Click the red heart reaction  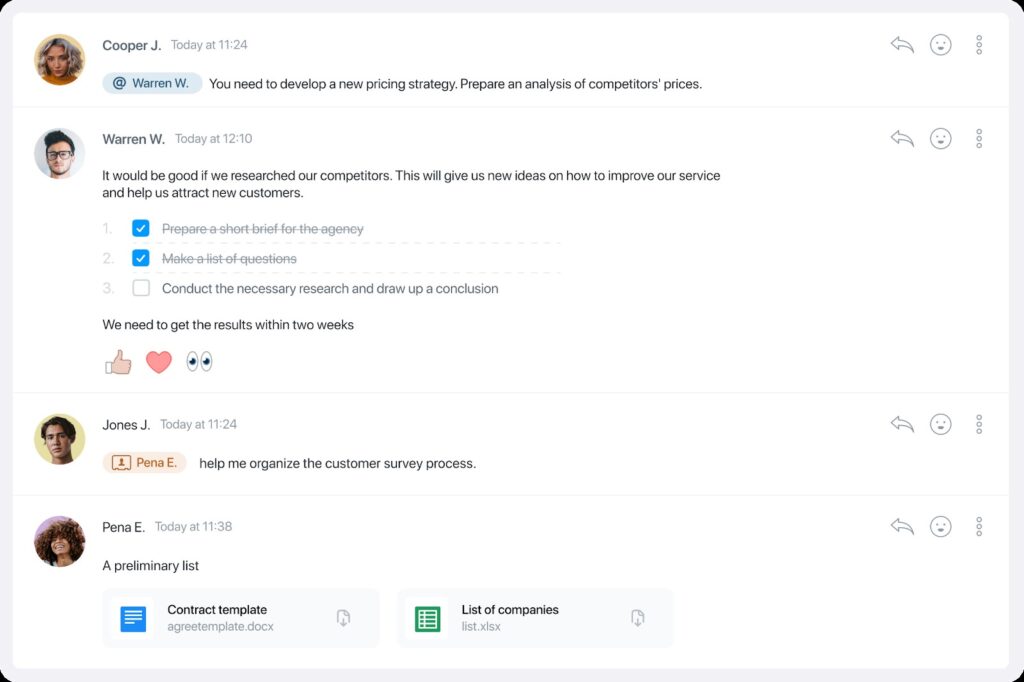point(159,362)
